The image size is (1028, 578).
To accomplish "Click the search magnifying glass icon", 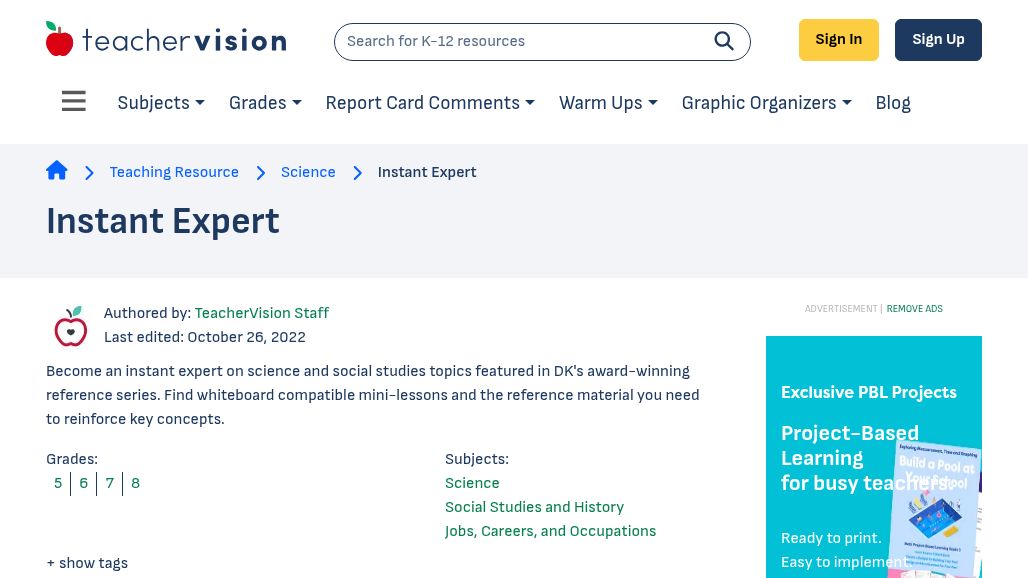I will tap(724, 41).
